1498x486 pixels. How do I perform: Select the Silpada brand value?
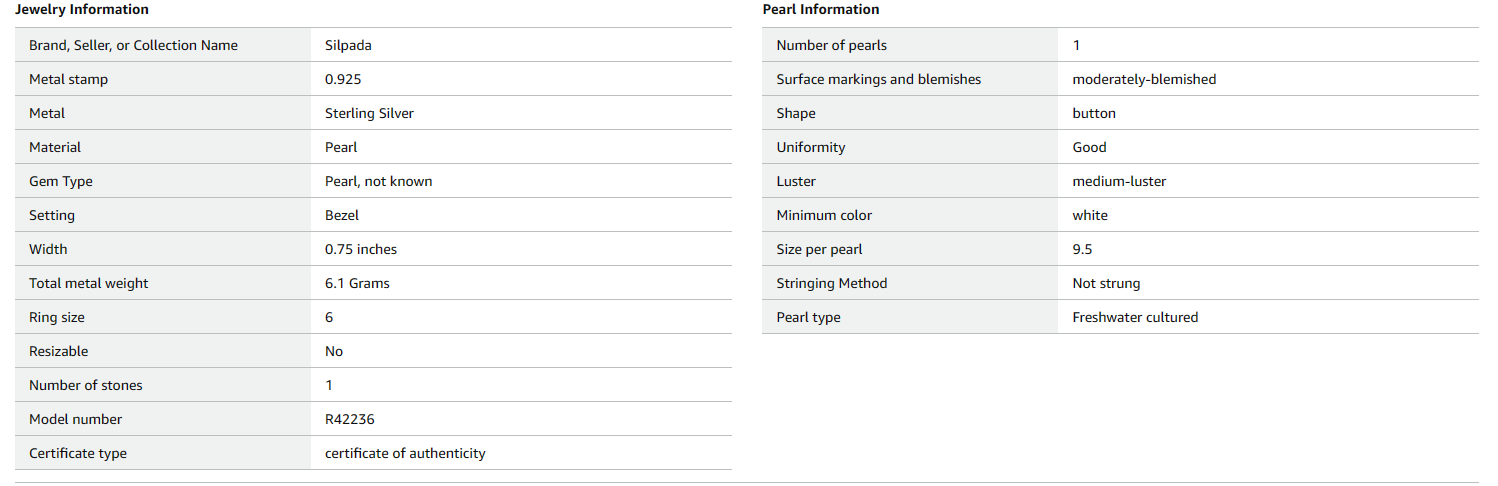(348, 45)
